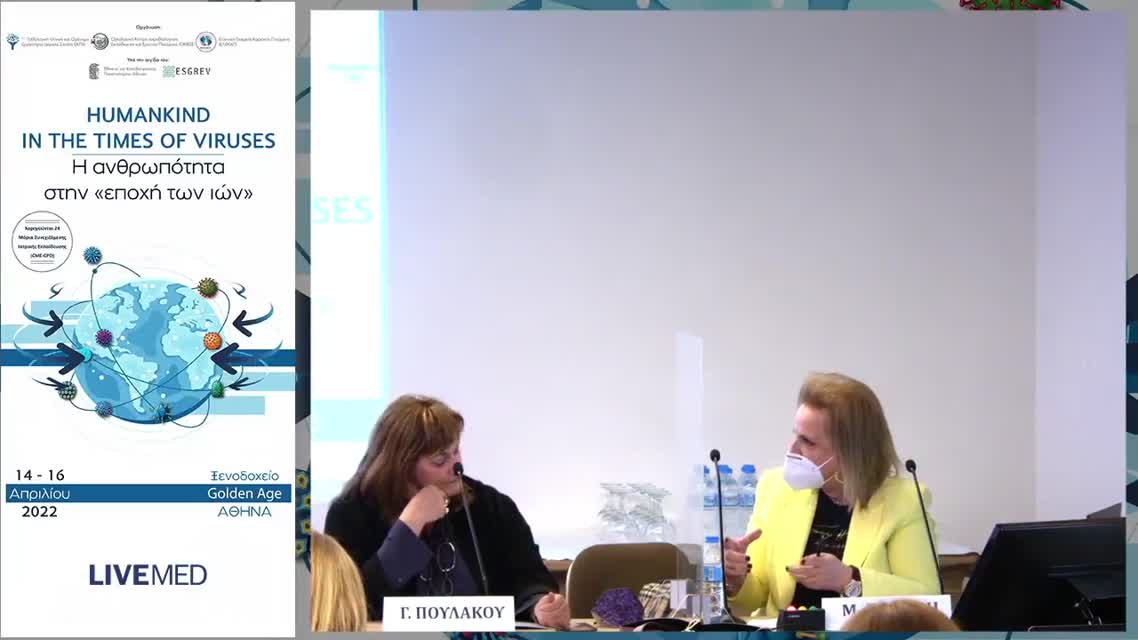Click the circular CME-CPD credits badge
The width and height of the screenshot is (1138, 640).
point(42,242)
